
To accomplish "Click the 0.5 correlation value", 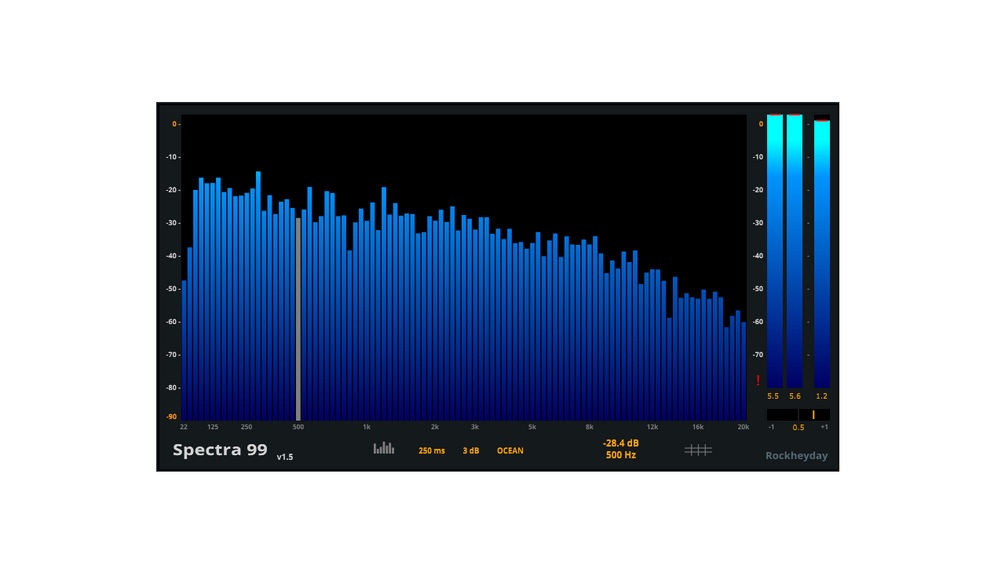I will tap(798, 427).
